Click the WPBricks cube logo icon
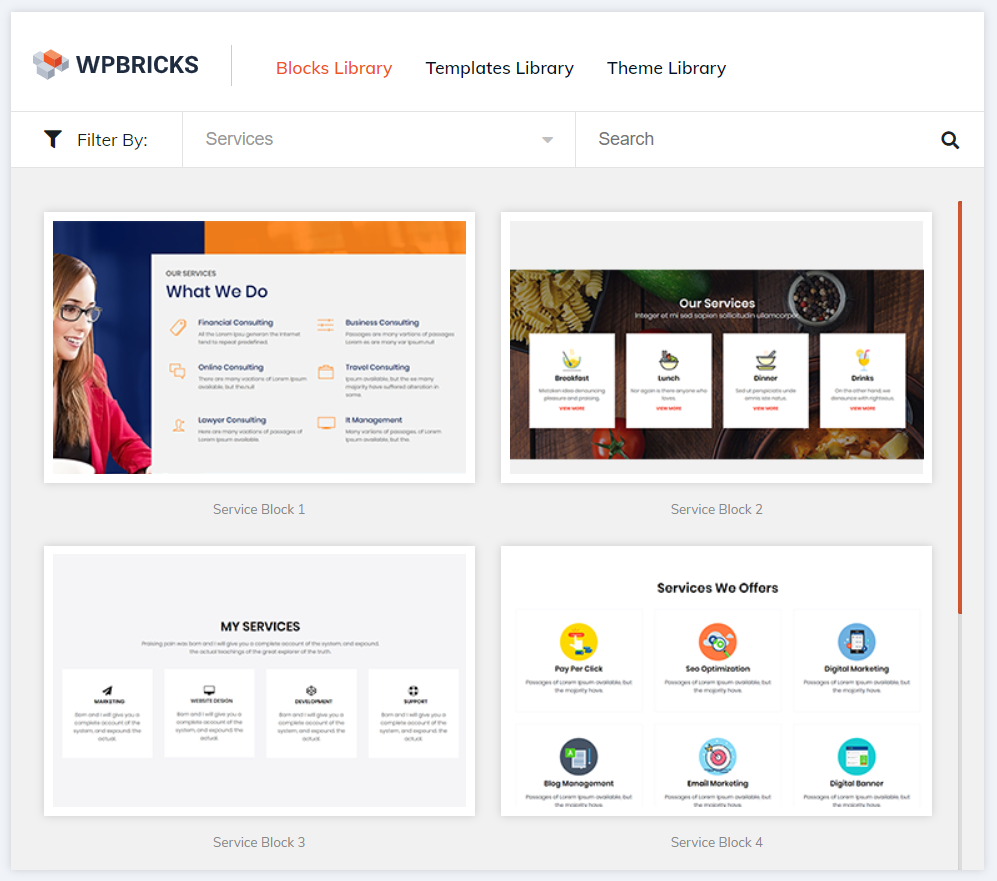 tap(51, 64)
